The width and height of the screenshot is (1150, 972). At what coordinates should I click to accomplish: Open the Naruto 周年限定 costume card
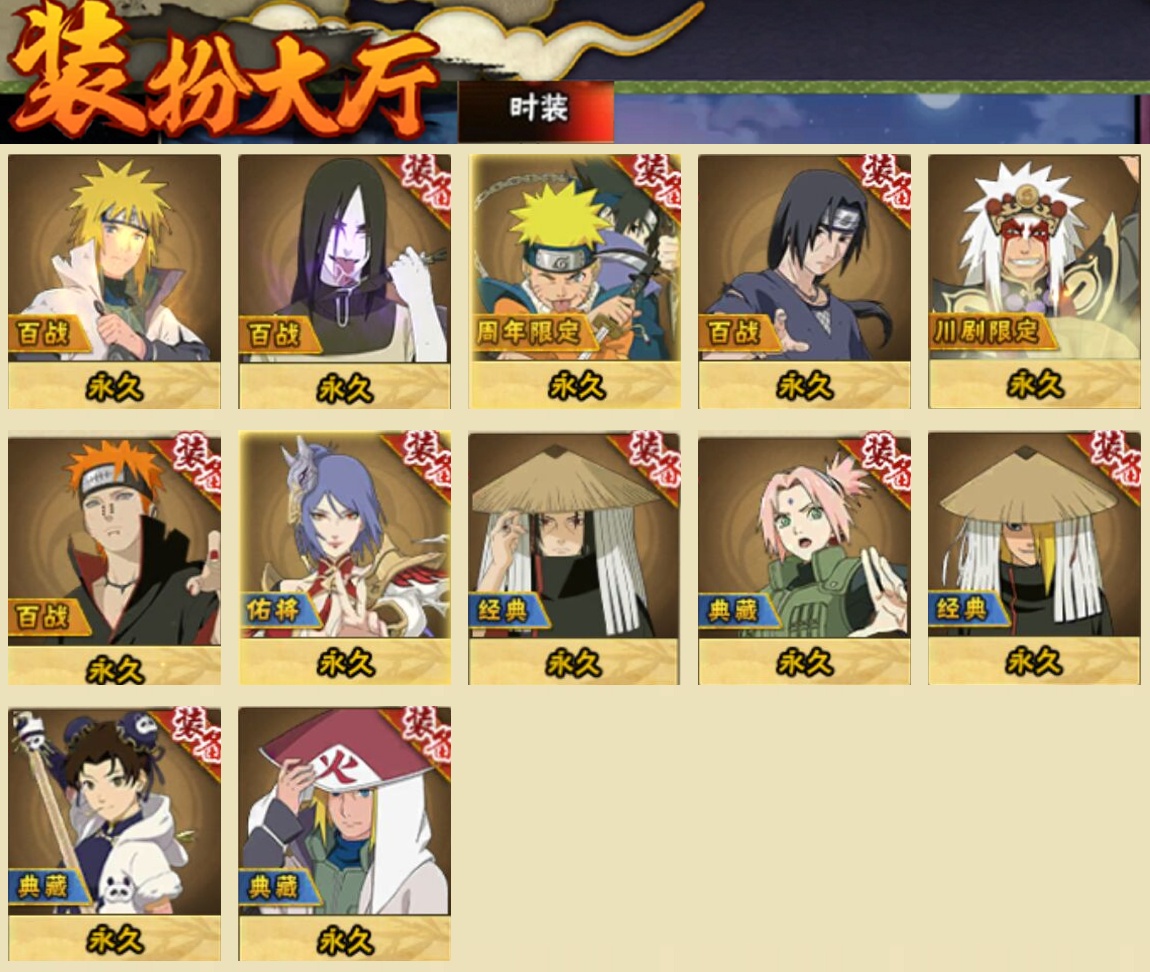click(575, 281)
